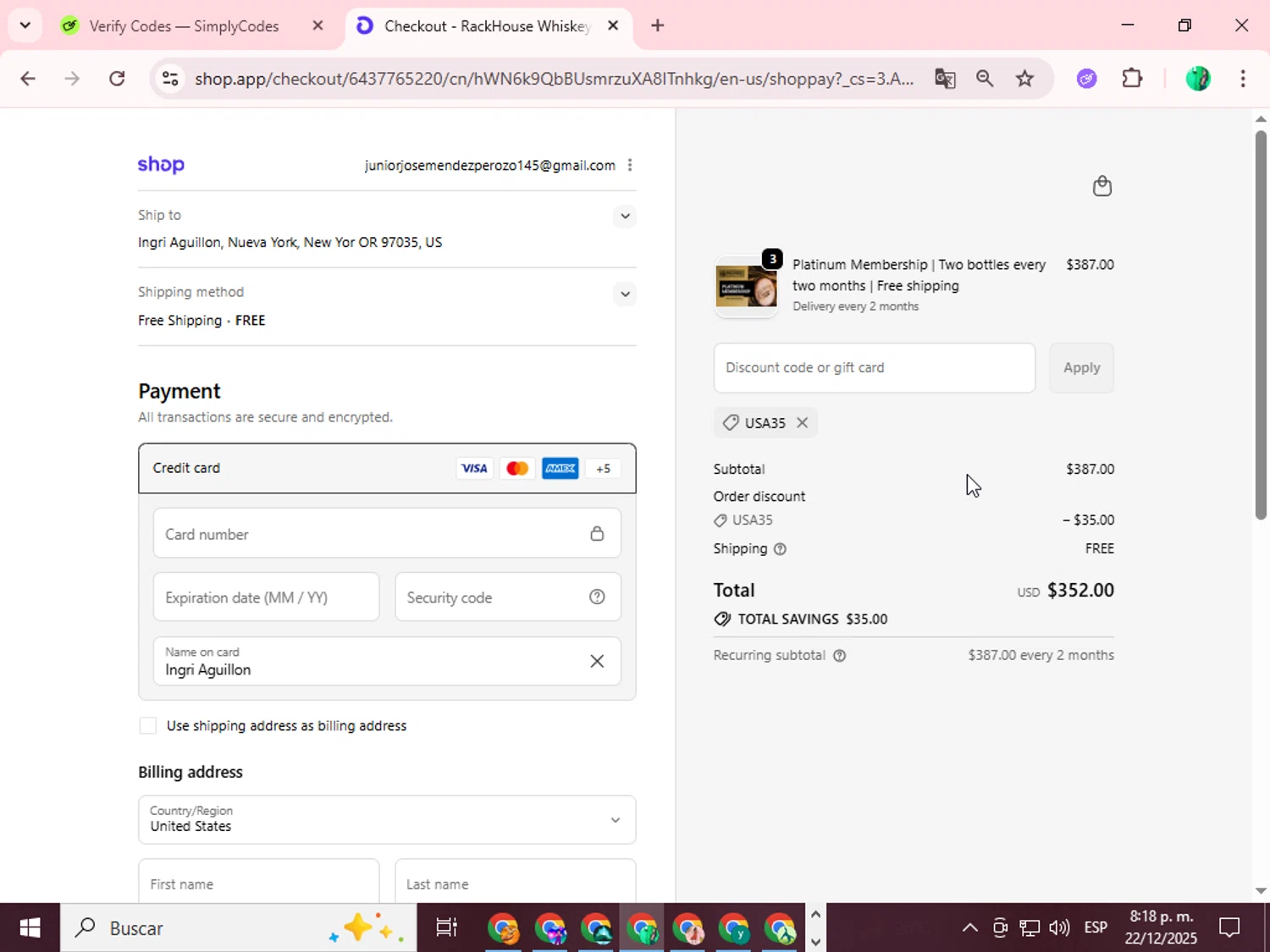Click the translate page icon

(945, 79)
